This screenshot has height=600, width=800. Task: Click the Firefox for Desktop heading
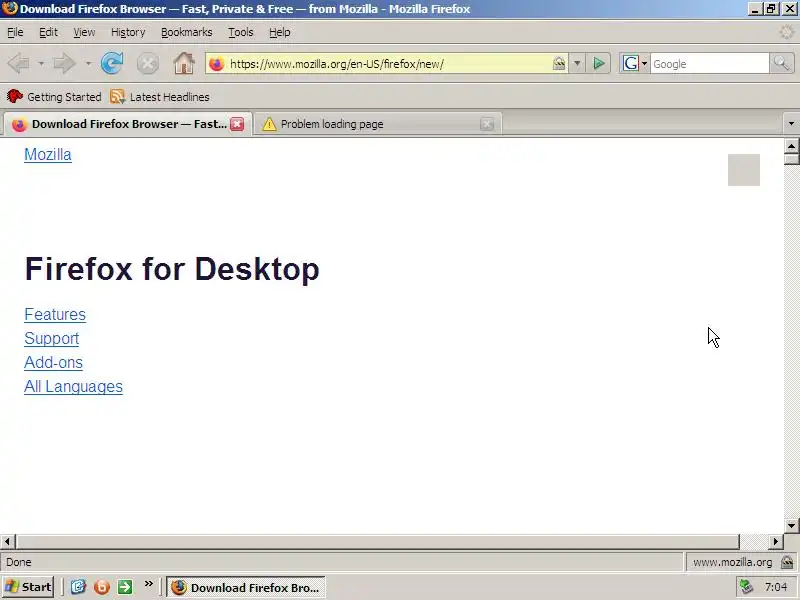pos(172,269)
